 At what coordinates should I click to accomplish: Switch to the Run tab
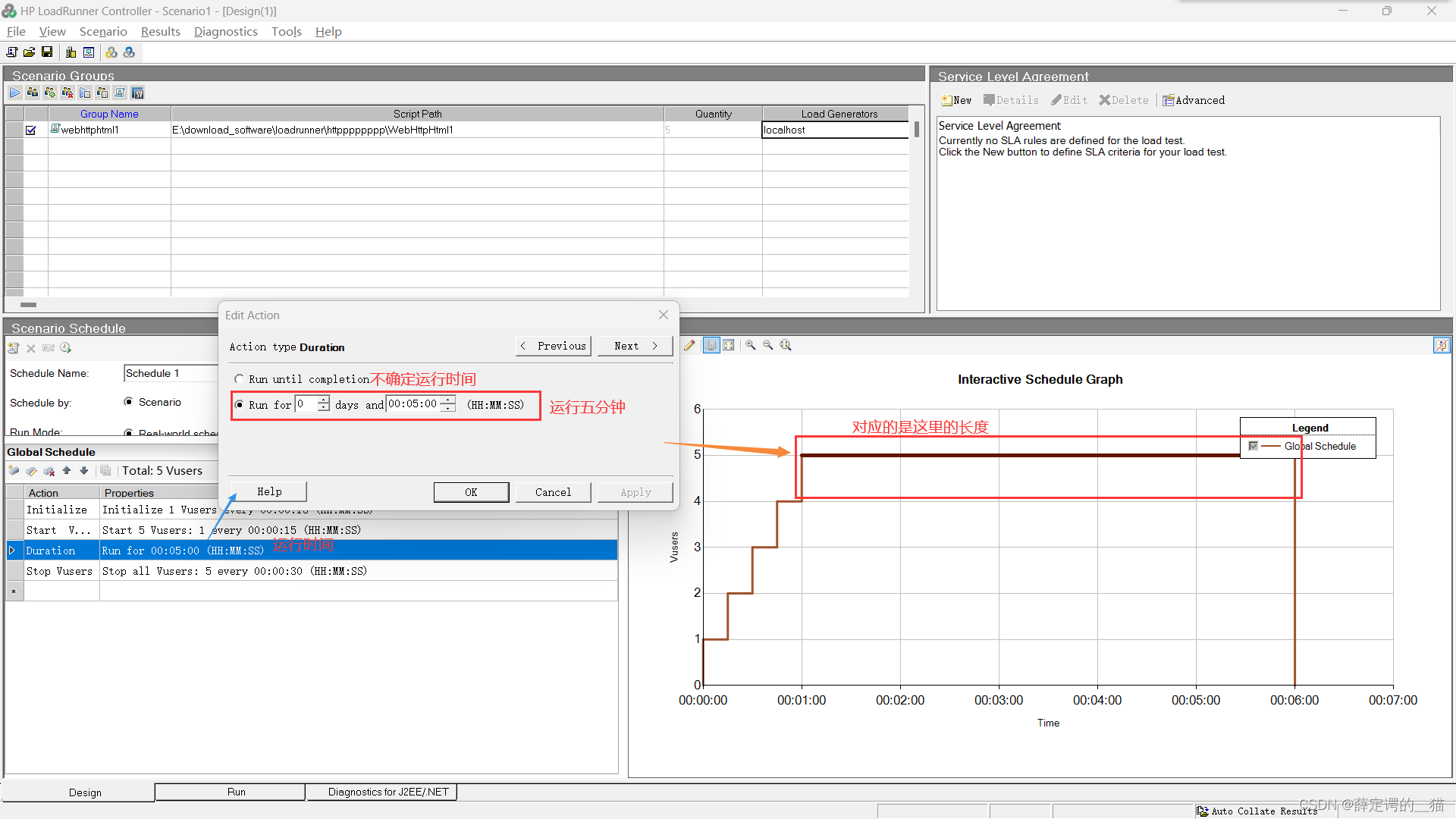point(236,792)
